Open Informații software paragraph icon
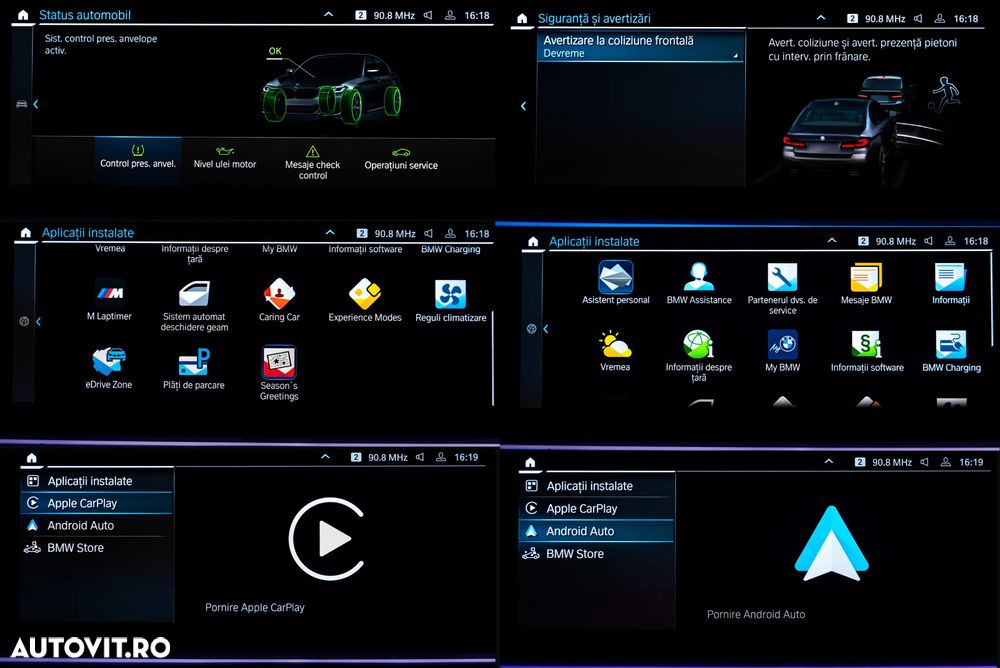Viewport: 1000px width, 668px height. [x=867, y=345]
